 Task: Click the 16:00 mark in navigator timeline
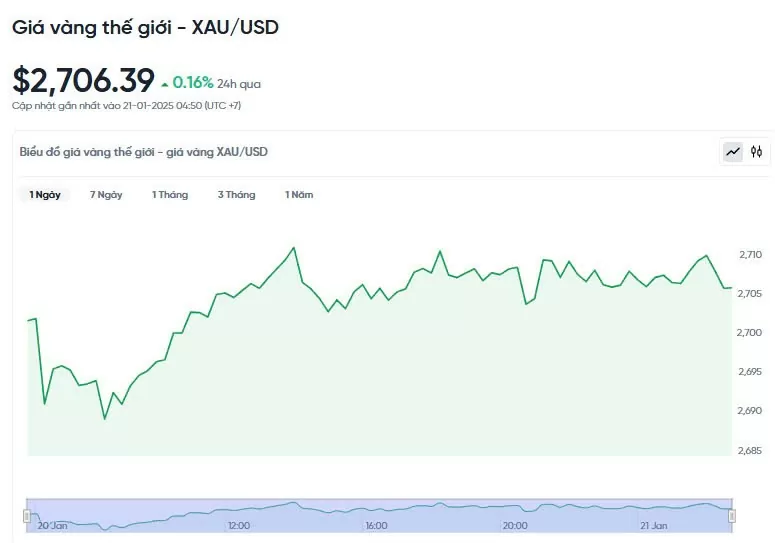tap(376, 525)
